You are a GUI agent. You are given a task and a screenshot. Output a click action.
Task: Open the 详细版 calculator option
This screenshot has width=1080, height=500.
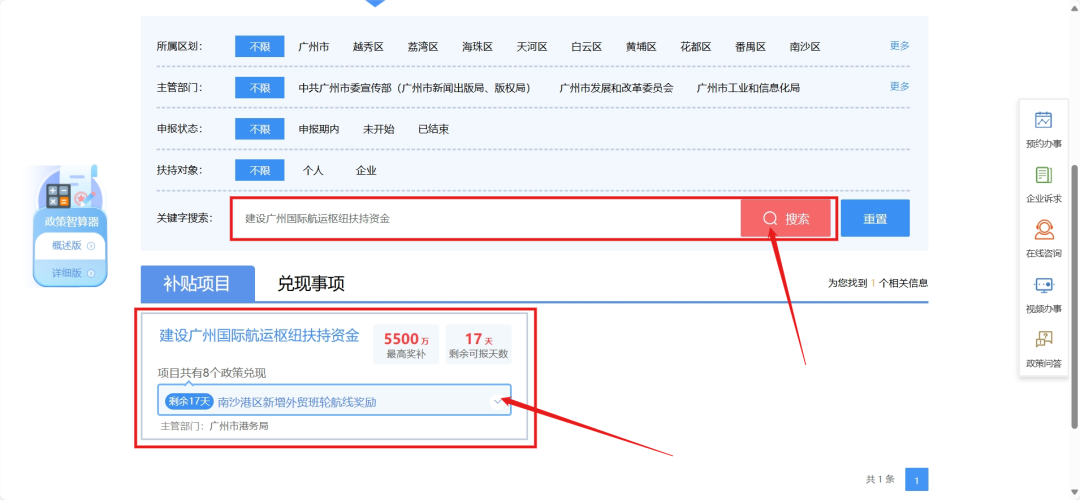pos(70,273)
